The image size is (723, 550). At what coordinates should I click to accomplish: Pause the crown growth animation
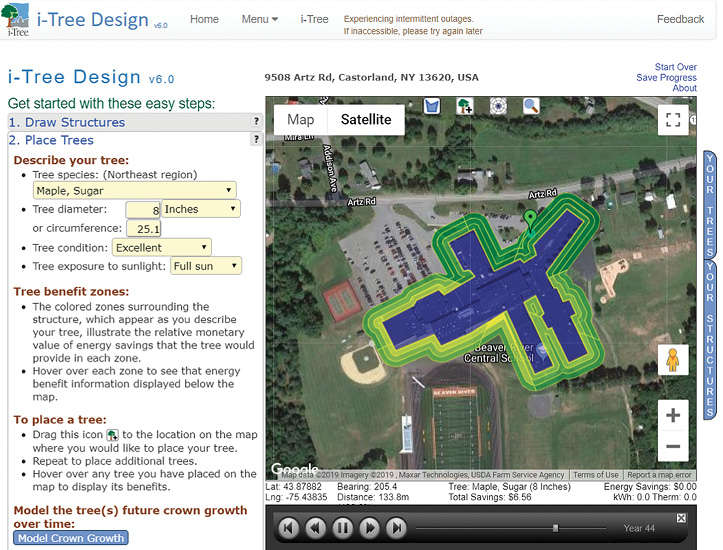pyautogui.click(x=343, y=527)
